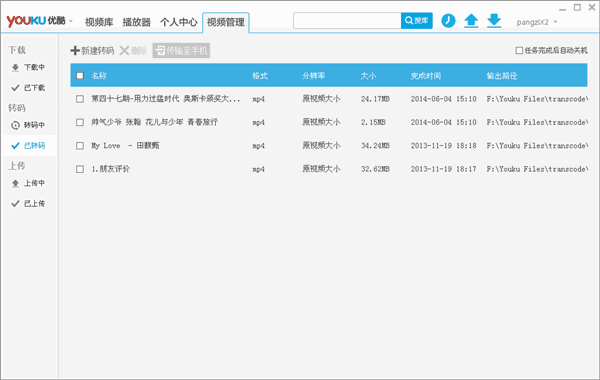
Task: Select the video My Love - 田馥甄
Action: click(x=125, y=145)
